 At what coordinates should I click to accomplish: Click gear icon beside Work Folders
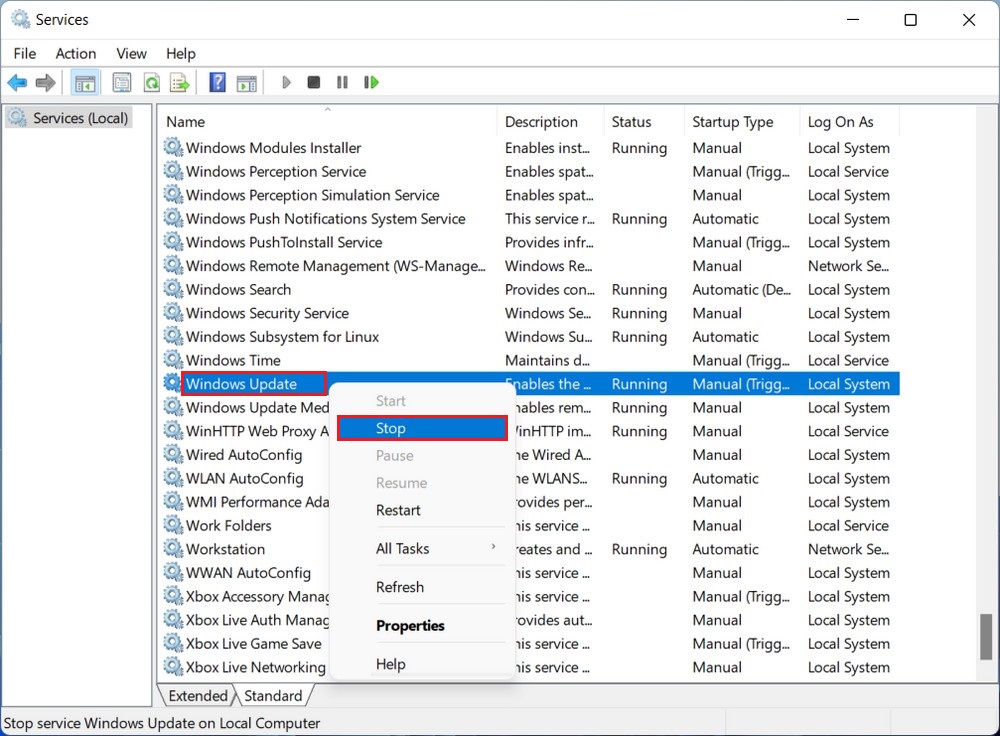pyautogui.click(x=173, y=525)
